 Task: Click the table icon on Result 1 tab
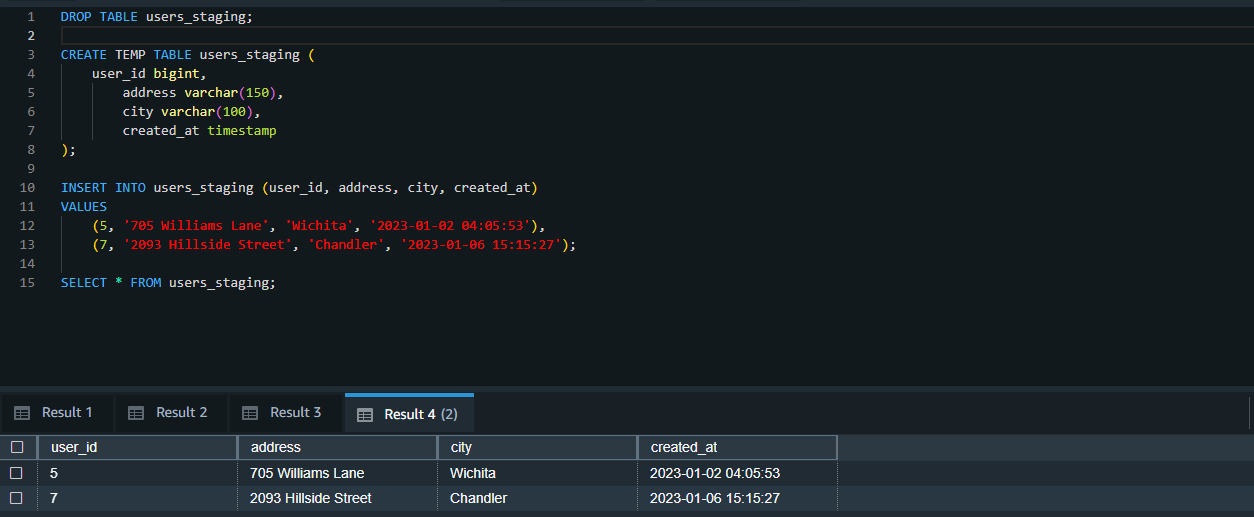pyautogui.click(x=22, y=413)
